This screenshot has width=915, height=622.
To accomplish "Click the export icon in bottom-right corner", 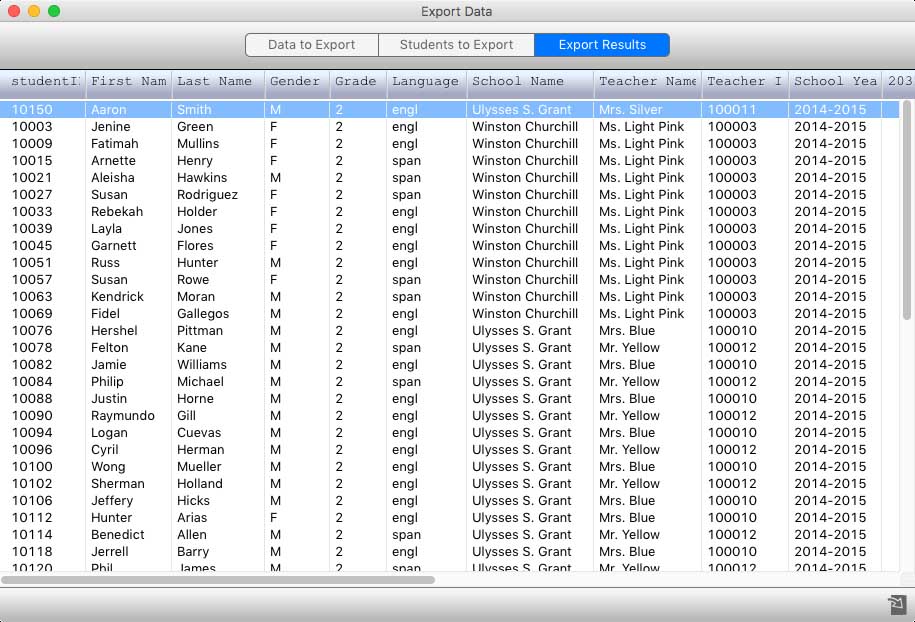I will (x=897, y=604).
